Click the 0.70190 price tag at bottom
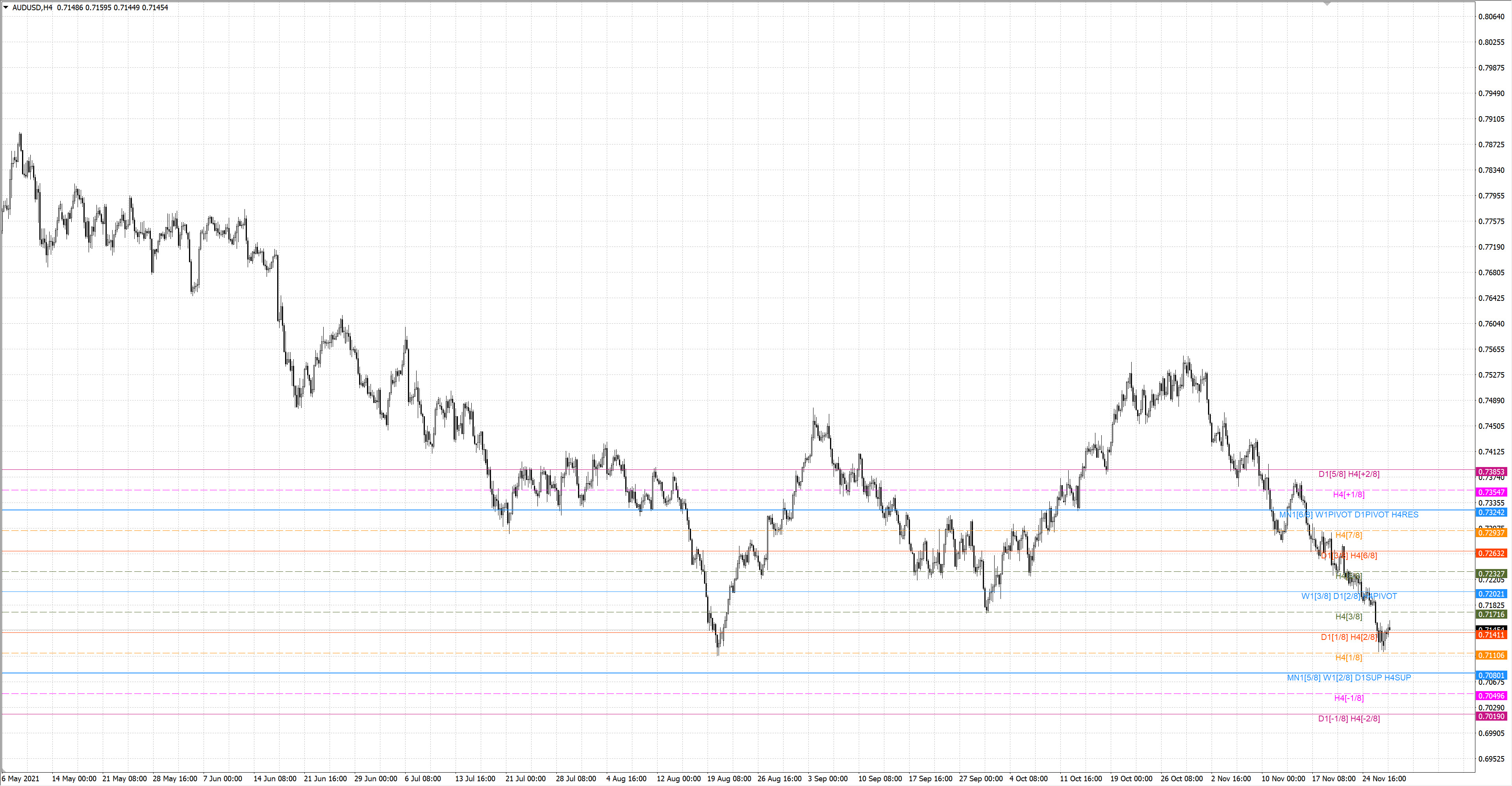 [x=1491, y=716]
